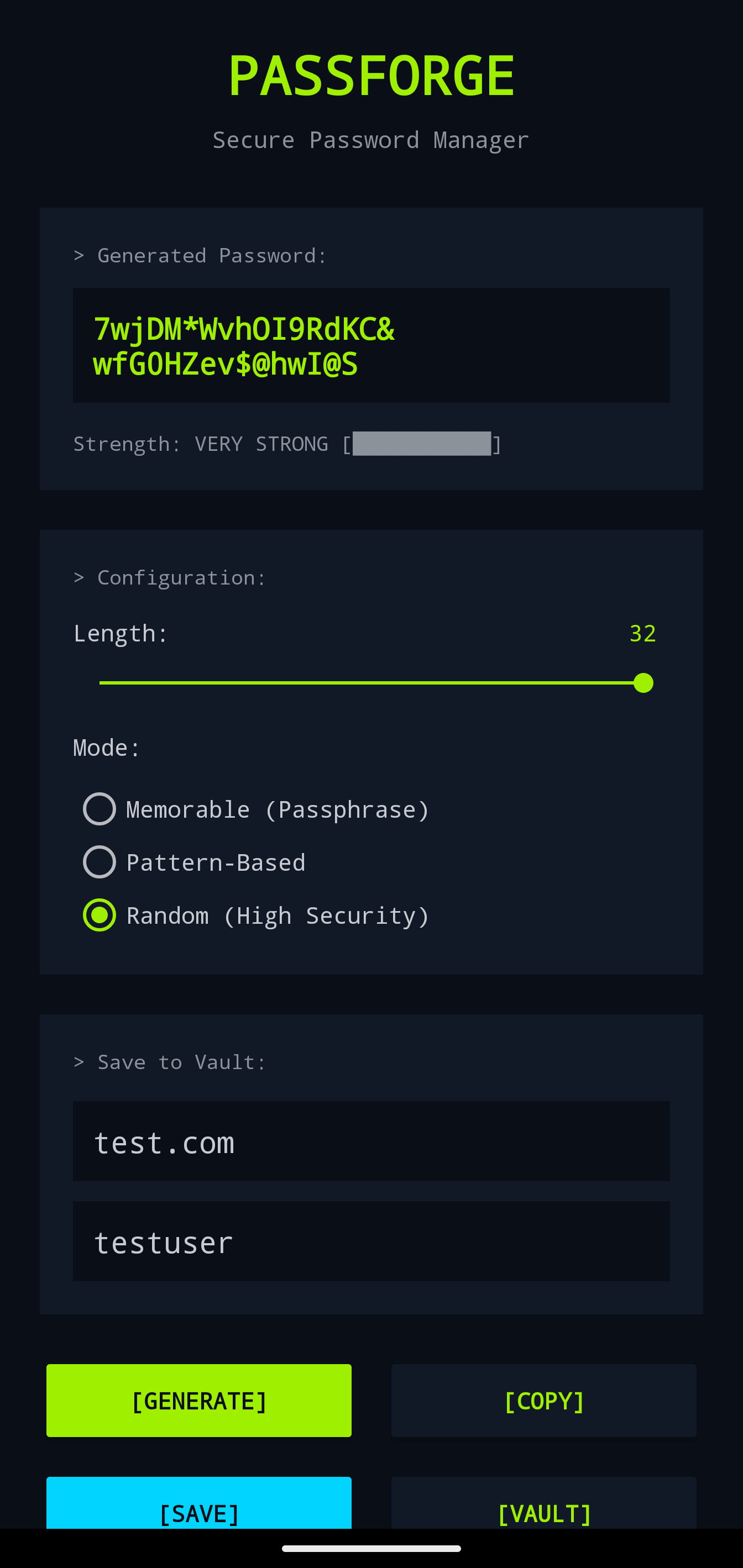Tap the home indicator bar
The height and width of the screenshot is (1568, 743).
371,1549
